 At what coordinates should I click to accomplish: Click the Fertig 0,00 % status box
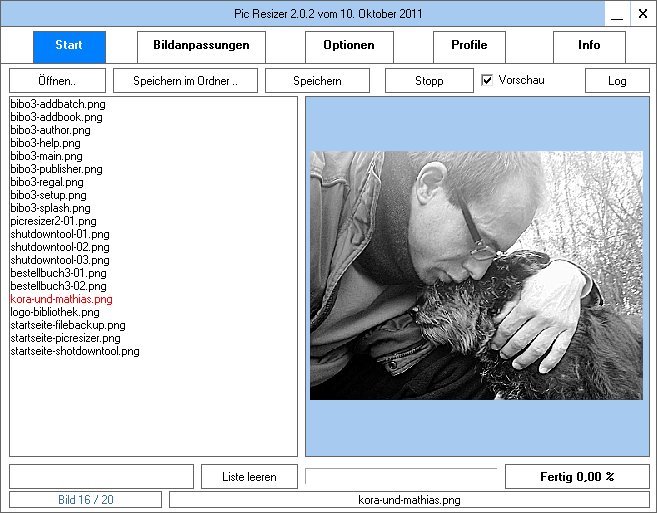[577, 477]
